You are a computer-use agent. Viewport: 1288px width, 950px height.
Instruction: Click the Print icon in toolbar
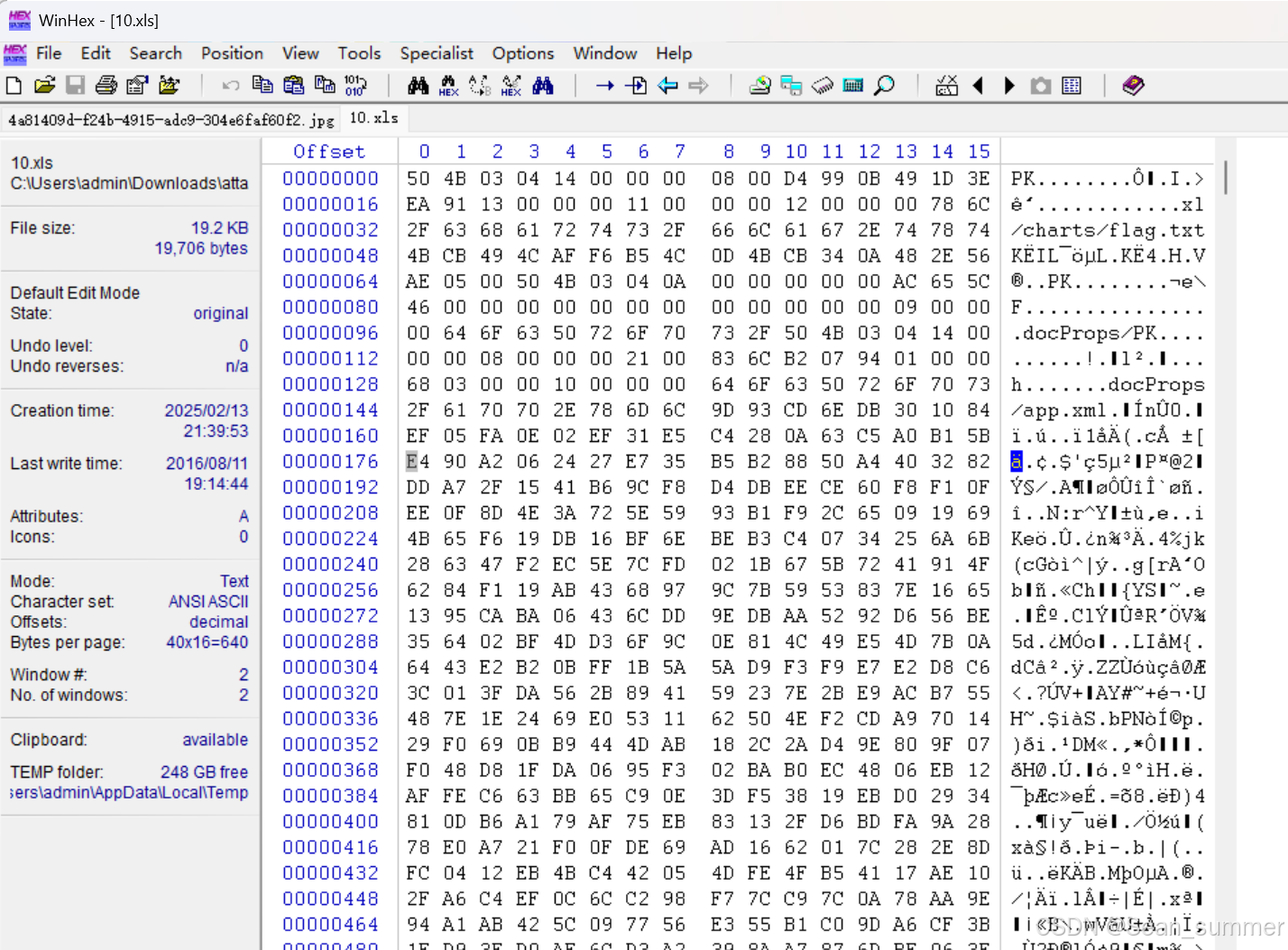(x=106, y=86)
